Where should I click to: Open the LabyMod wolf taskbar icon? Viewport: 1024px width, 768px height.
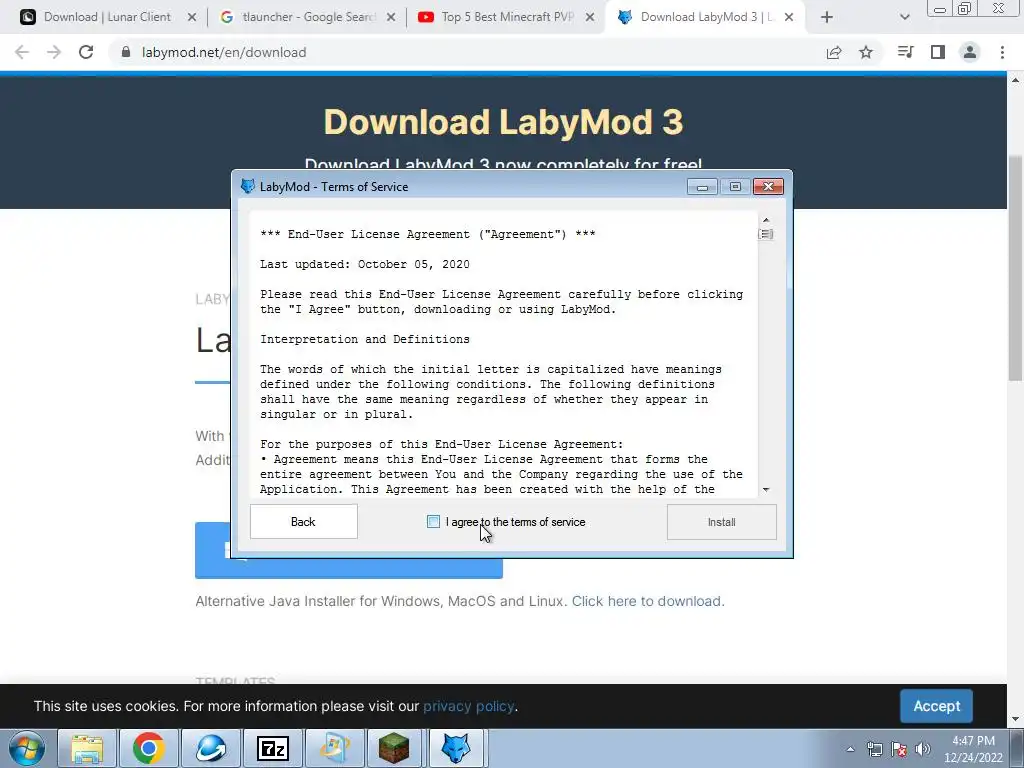point(456,748)
